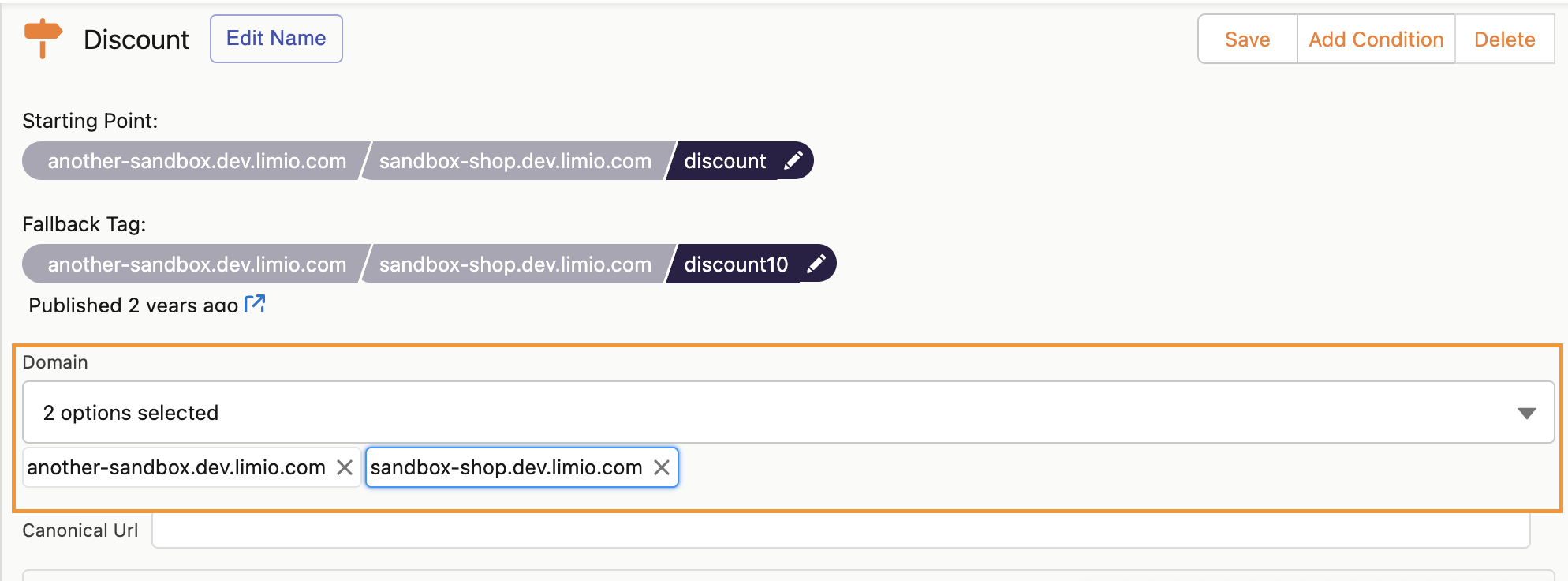
Task: Remove the sandbox-shop.dev.limio.com domain chip
Action: (662, 467)
